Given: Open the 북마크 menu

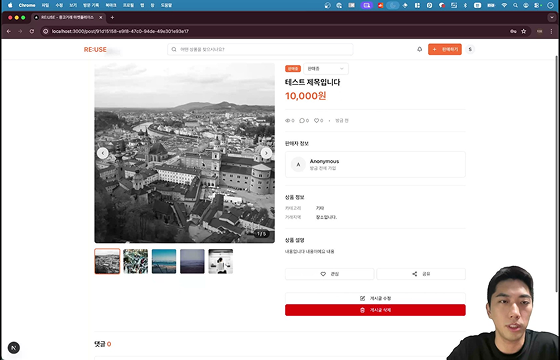Looking at the screenshot, I should [111, 5].
